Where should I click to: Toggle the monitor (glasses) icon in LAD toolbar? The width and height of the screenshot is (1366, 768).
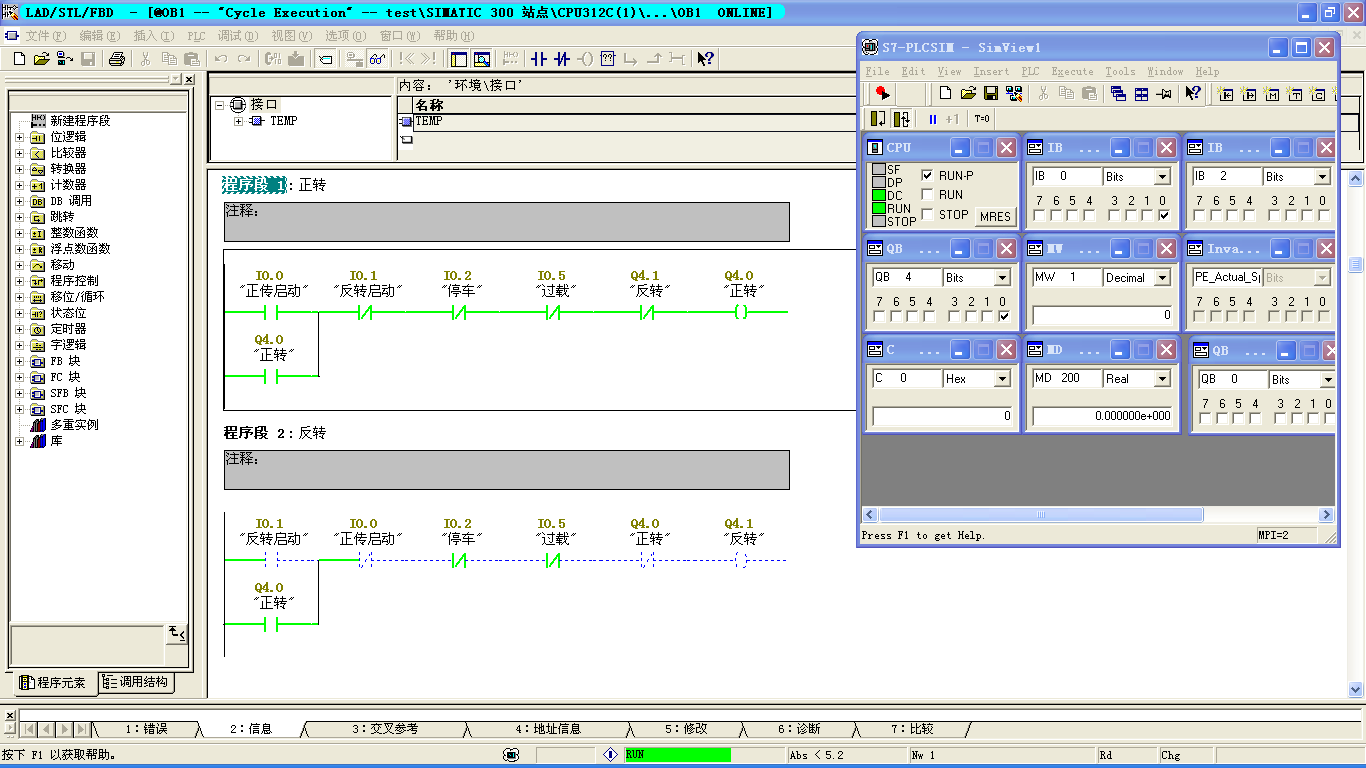pos(377,59)
